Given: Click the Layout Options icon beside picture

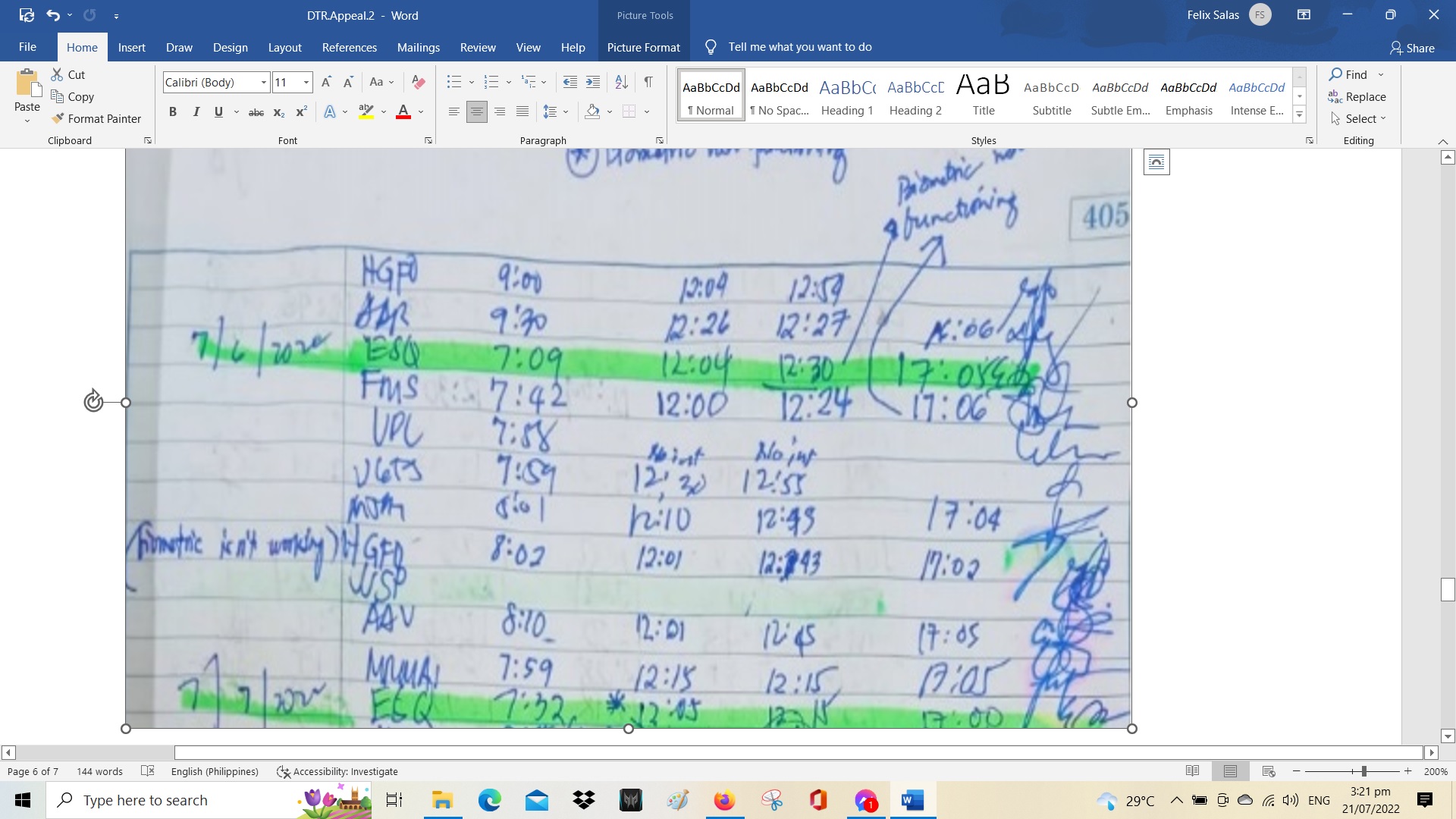Looking at the screenshot, I should pos(1156,162).
